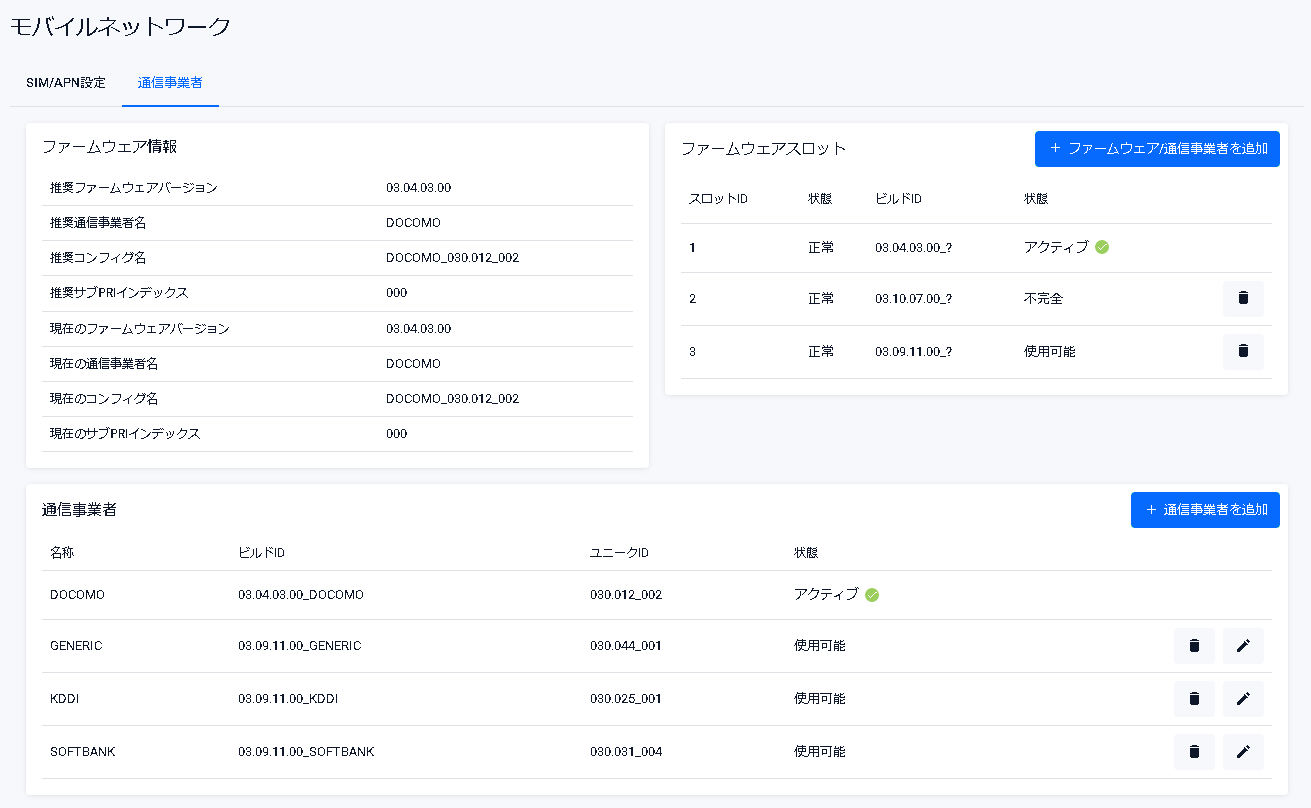The width and height of the screenshot is (1311, 808).
Task: Delete the GENERIC carrier entry
Action: [1194, 646]
